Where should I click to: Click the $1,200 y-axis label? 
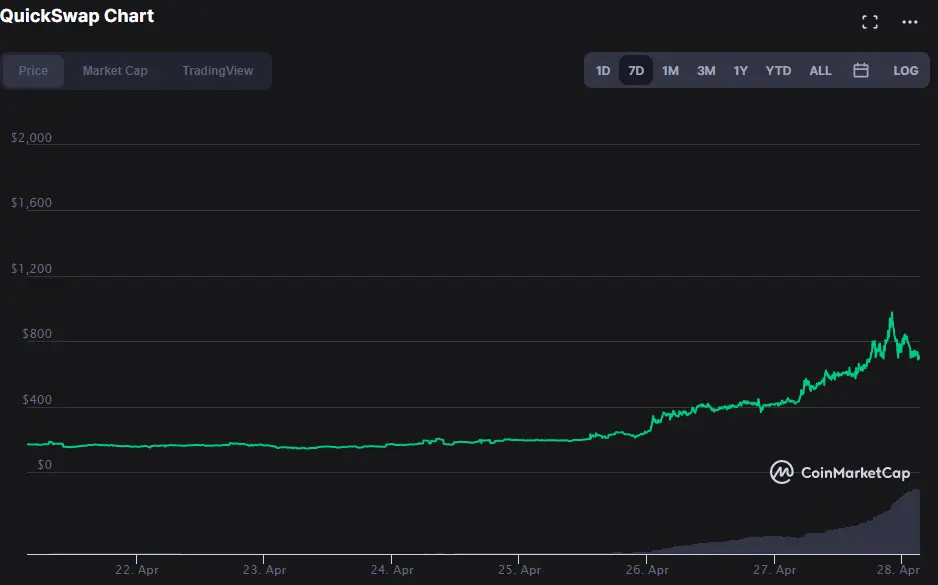pyautogui.click(x=31, y=269)
